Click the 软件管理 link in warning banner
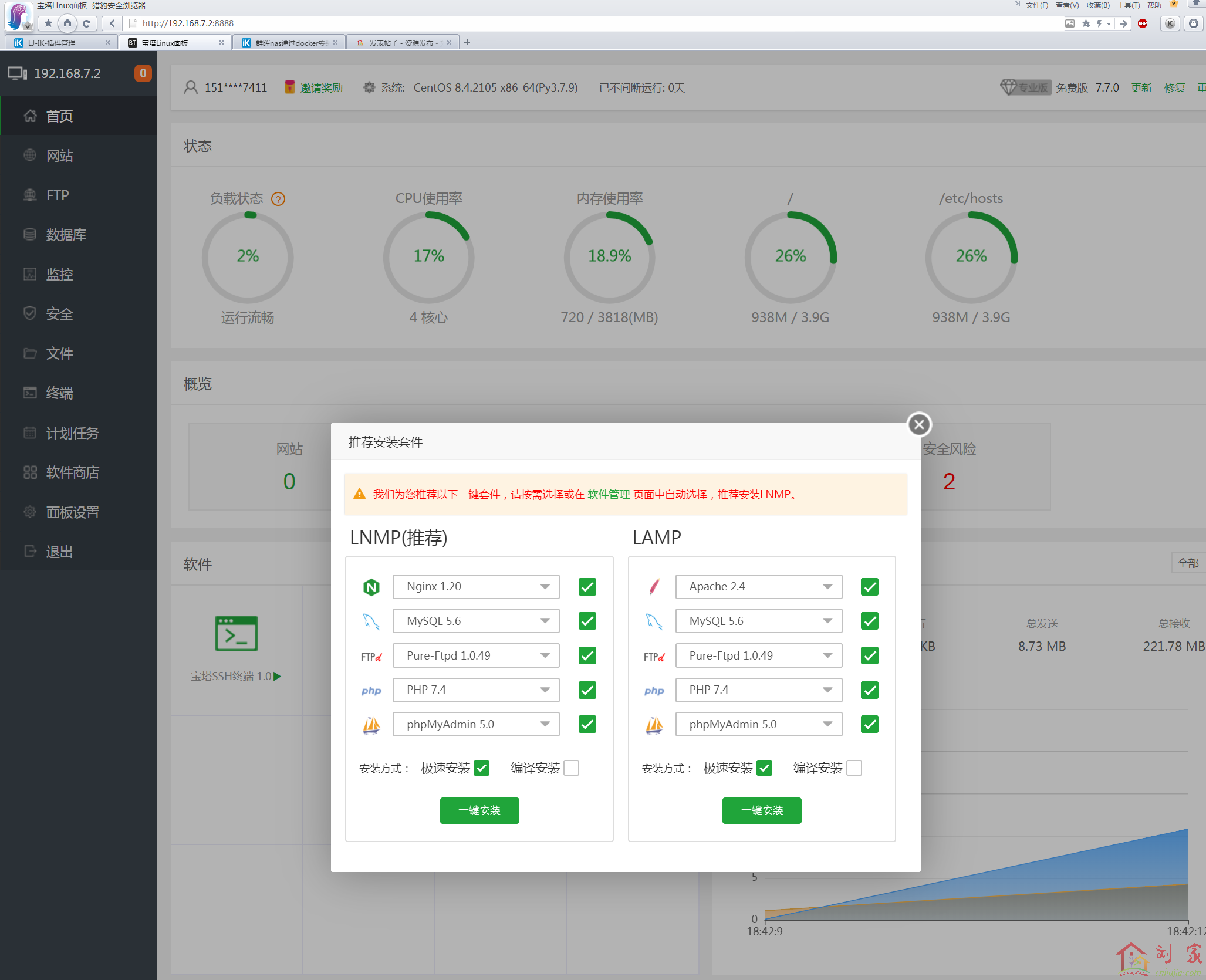The image size is (1206, 980). click(x=608, y=495)
